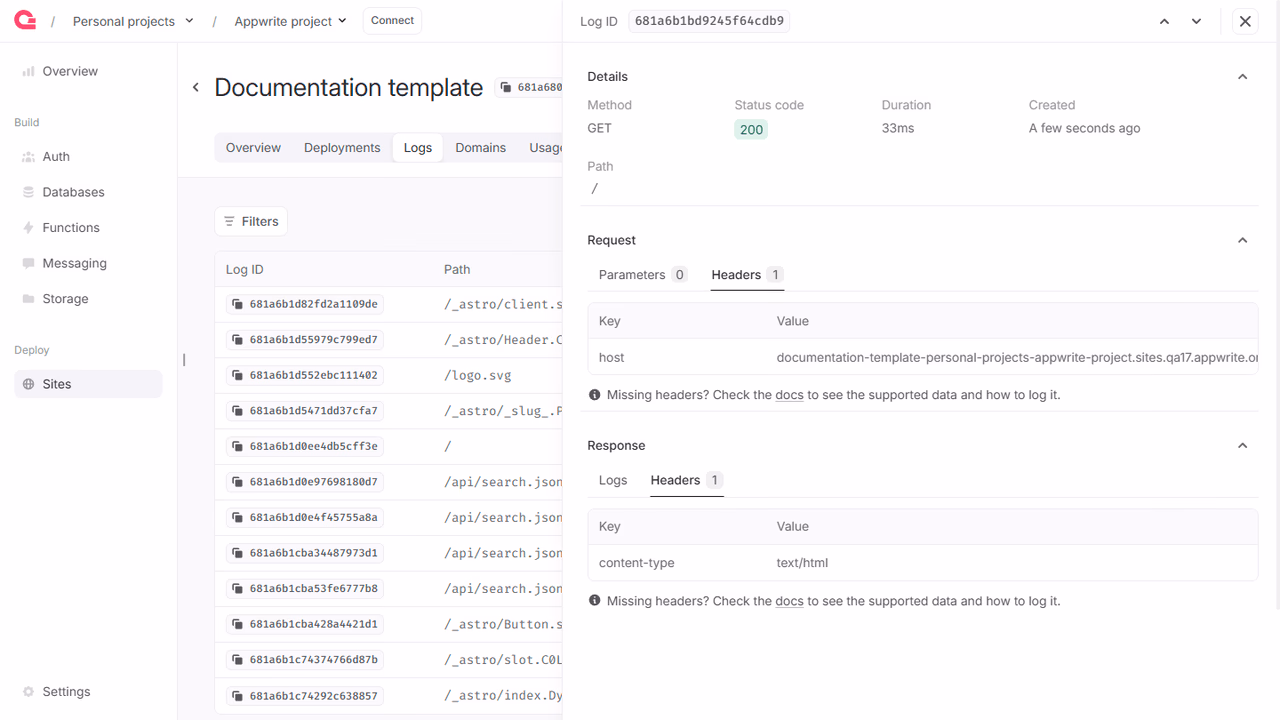Collapse the Details section
This screenshot has width=1280, height=720.
[1243, 77]
